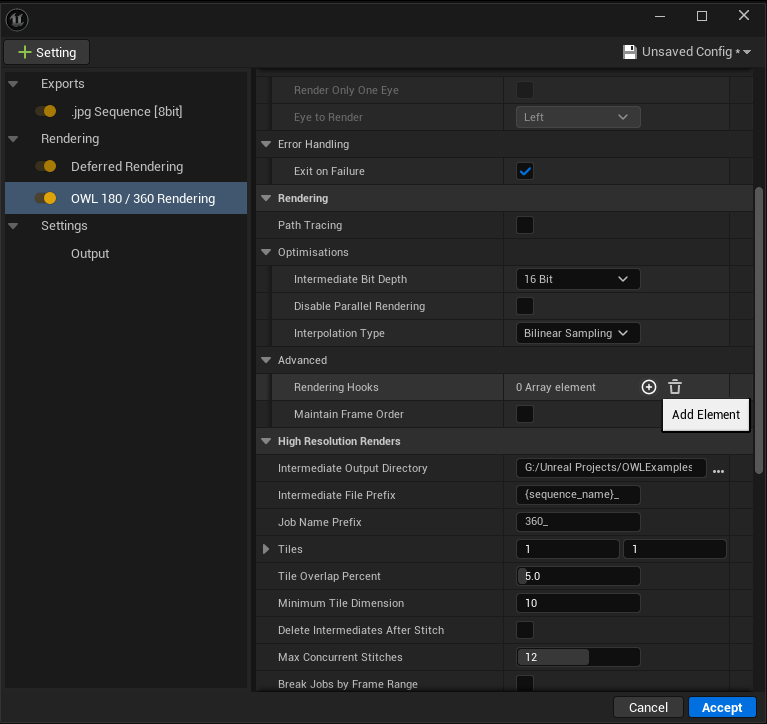Check the Maintain Frame Order checkbox
The height and width of the screenshot is (724, 767).
(525, 414)
